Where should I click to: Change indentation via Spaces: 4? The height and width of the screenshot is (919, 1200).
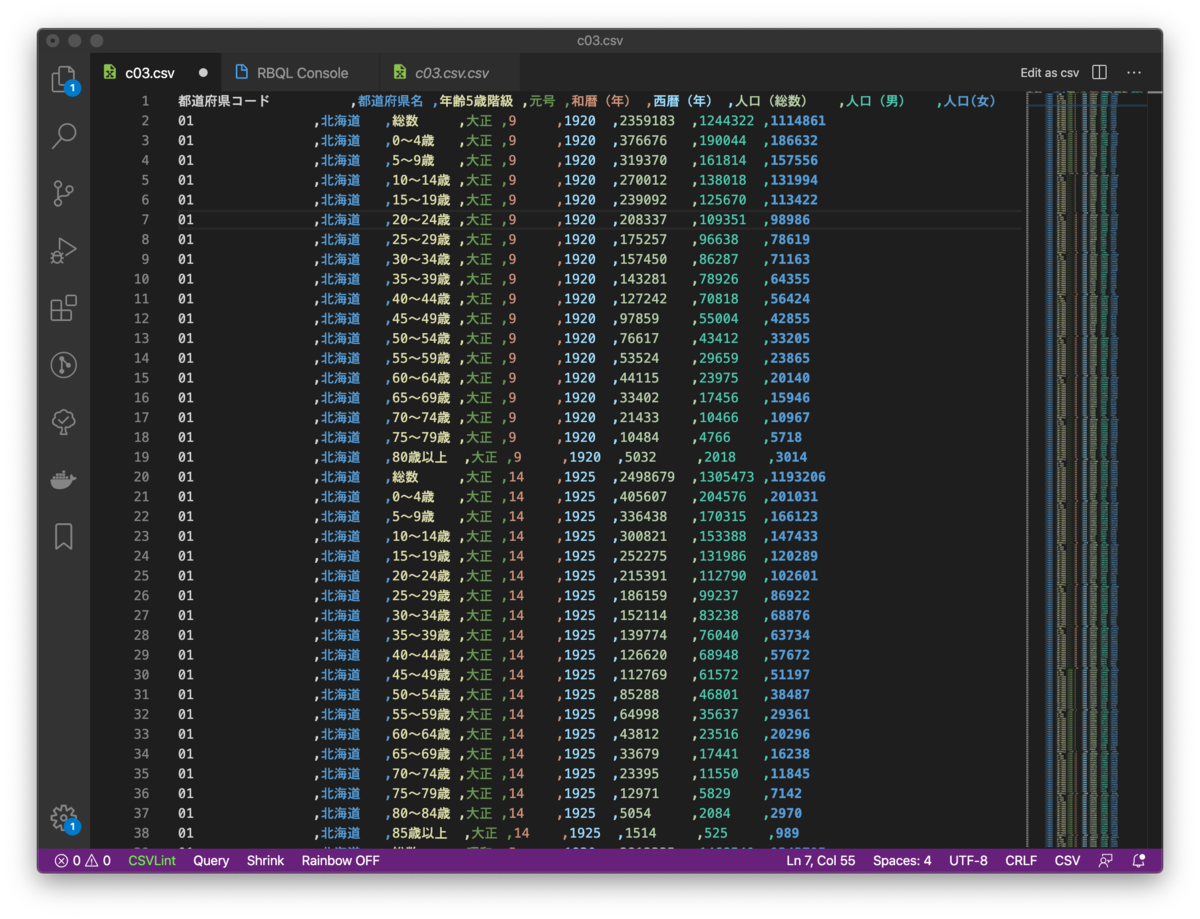[x=902, y=860]
